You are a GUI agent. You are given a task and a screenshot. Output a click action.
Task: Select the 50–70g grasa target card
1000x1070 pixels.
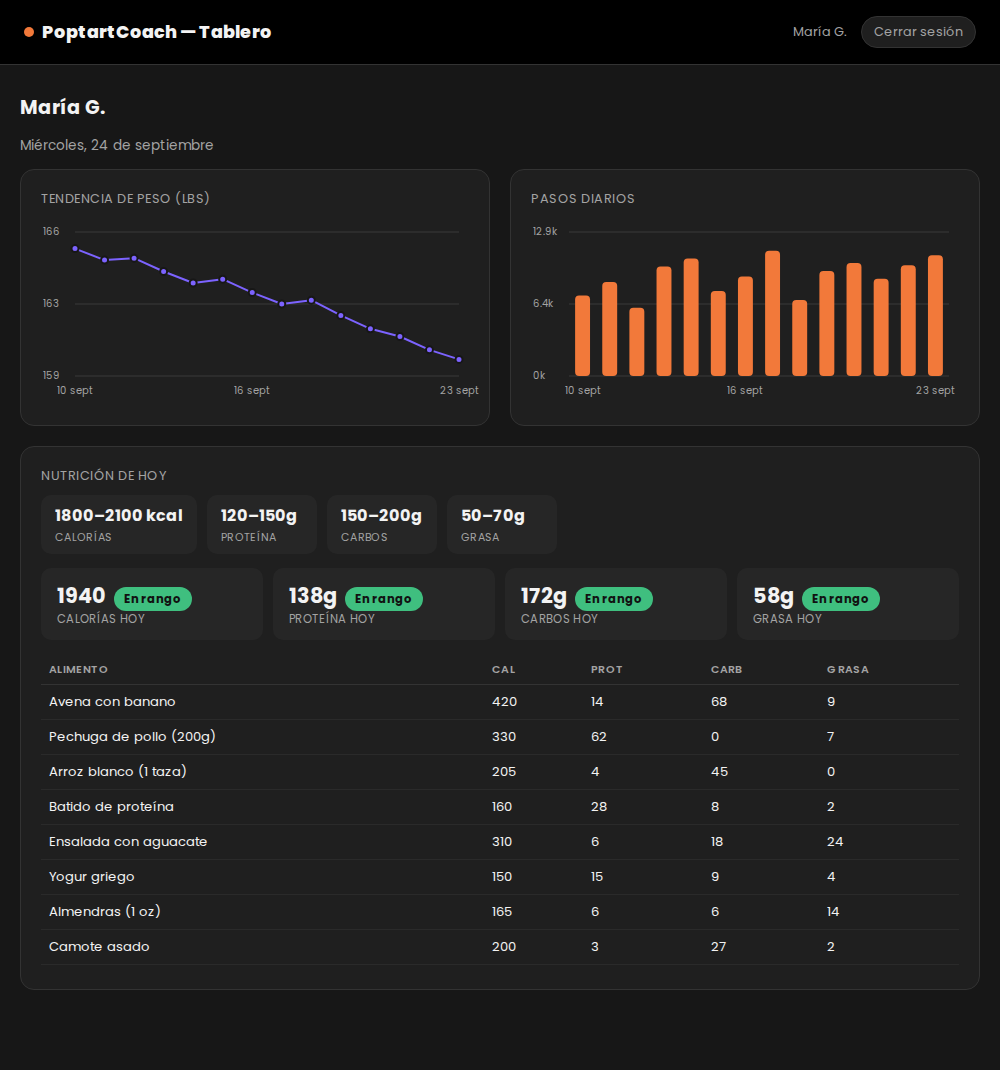502,524
